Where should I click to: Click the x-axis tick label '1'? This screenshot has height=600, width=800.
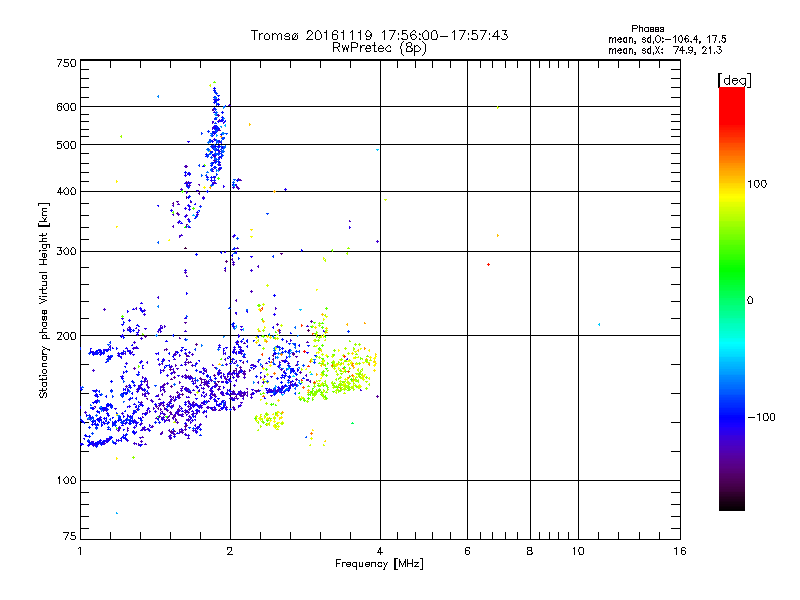pyautogui.click(x=80, y=551)
